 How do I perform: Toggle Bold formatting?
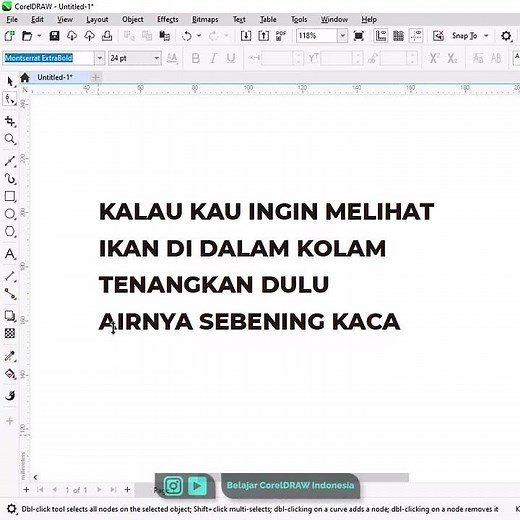pos(196,59)
